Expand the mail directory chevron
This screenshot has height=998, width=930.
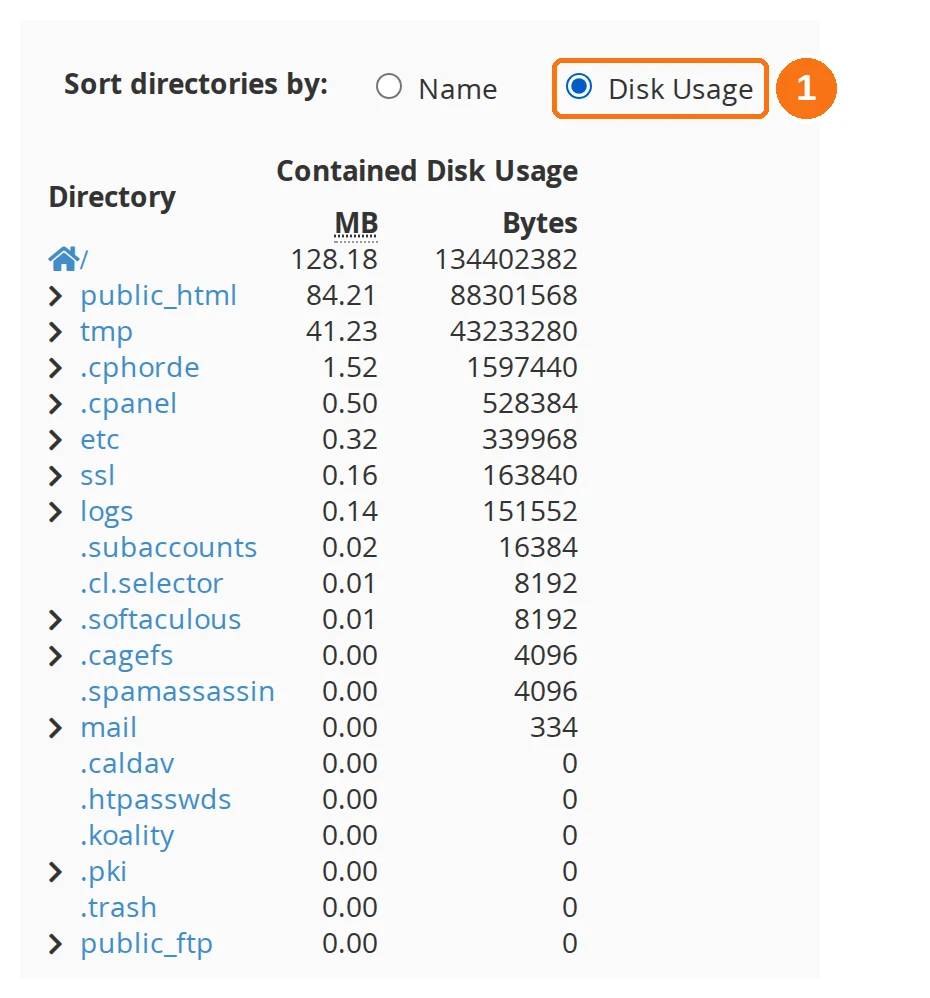coord(55,727)
